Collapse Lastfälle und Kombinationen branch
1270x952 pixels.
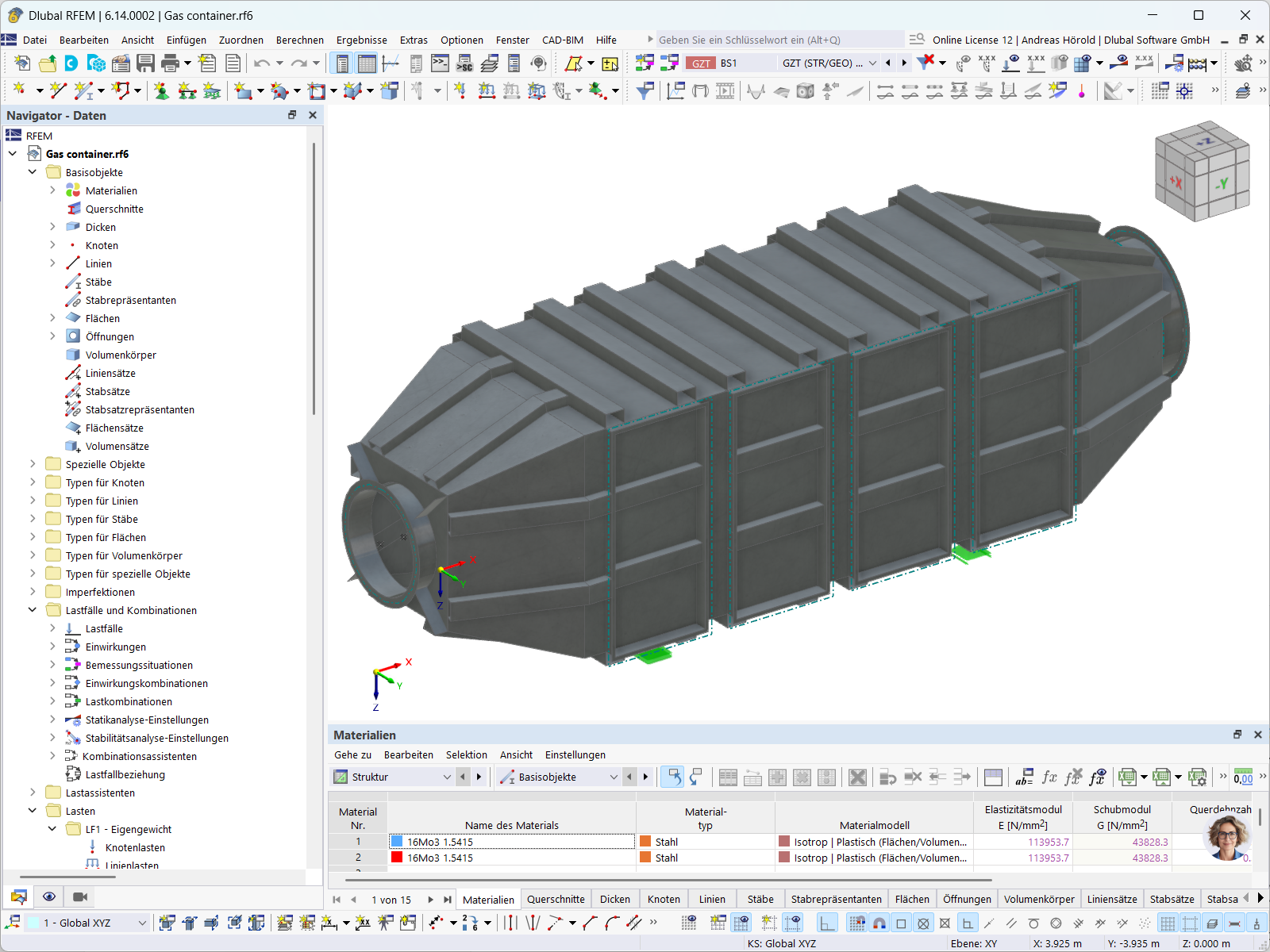[x=33, y=610]
